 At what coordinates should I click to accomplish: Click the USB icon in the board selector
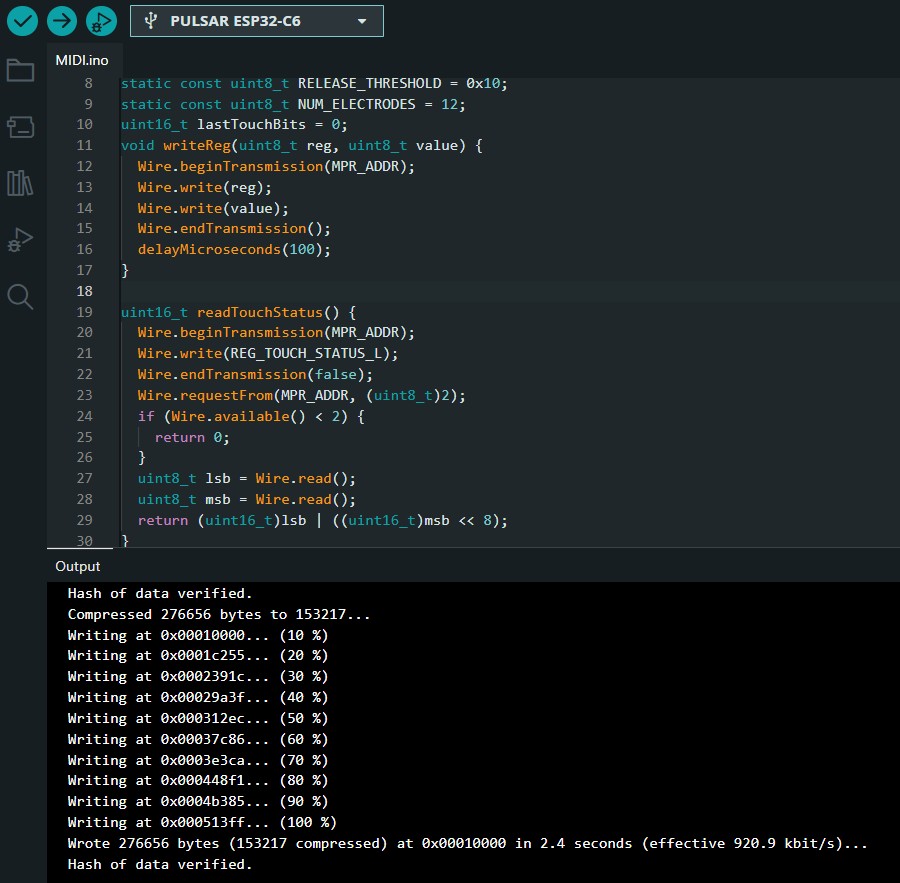pyautogui.click(x=150, y=21)
